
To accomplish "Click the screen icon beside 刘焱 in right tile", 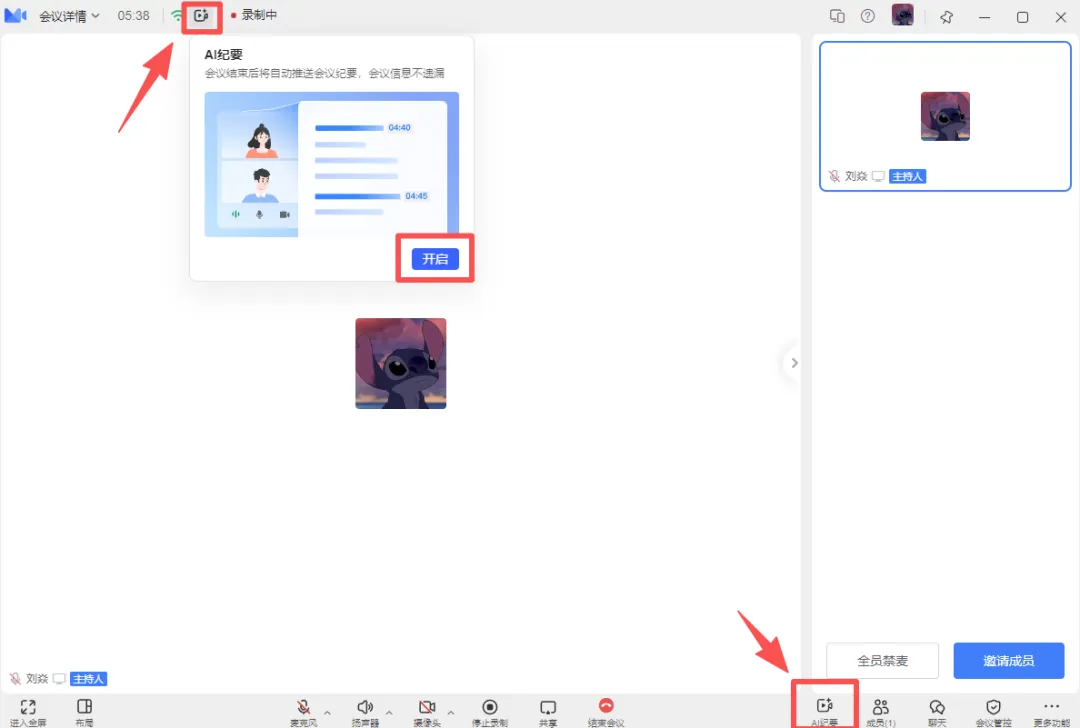I will point(878,176).
